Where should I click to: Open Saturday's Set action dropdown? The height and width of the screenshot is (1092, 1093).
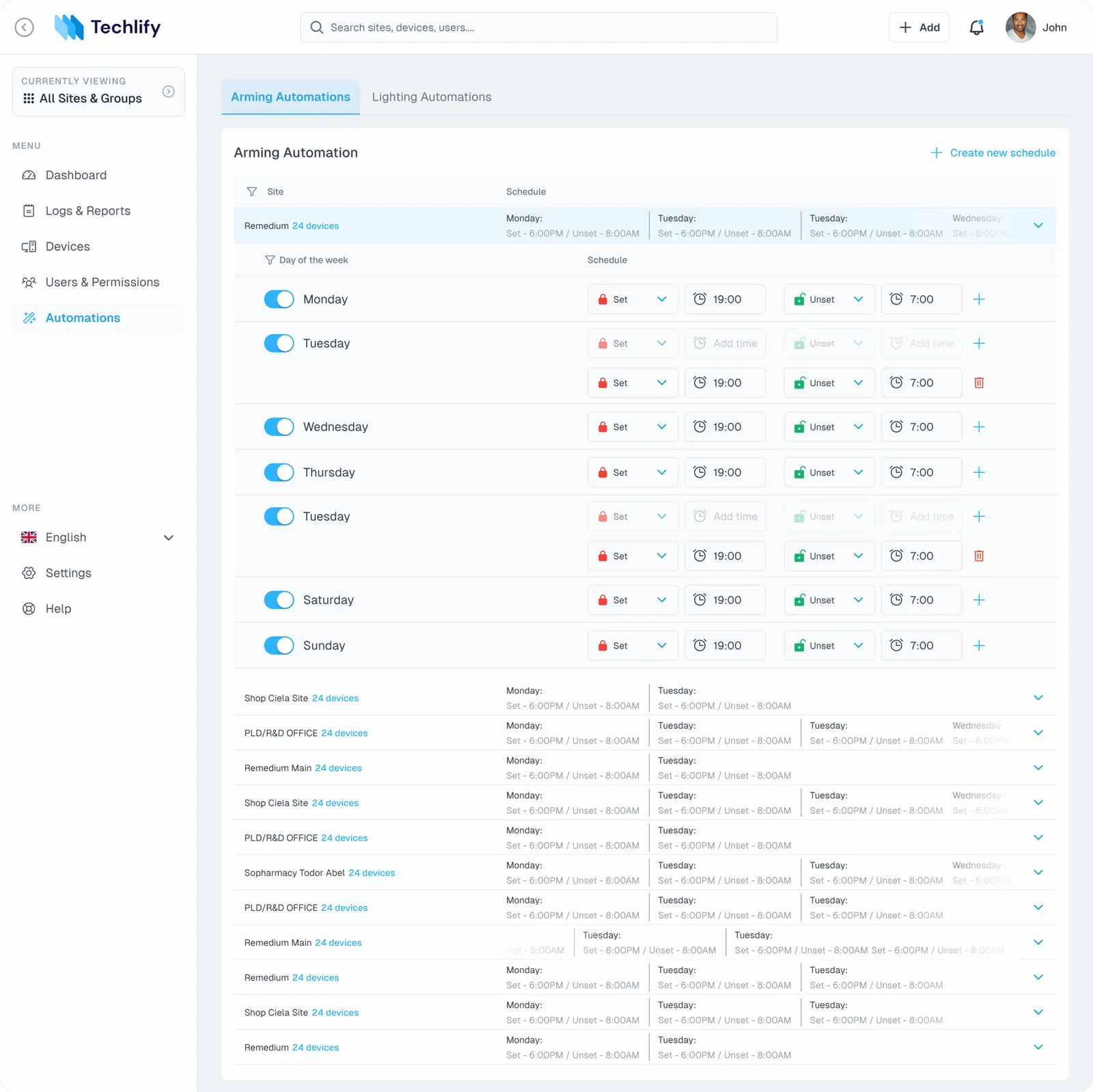pyautogui.click(x=633, y=600)
